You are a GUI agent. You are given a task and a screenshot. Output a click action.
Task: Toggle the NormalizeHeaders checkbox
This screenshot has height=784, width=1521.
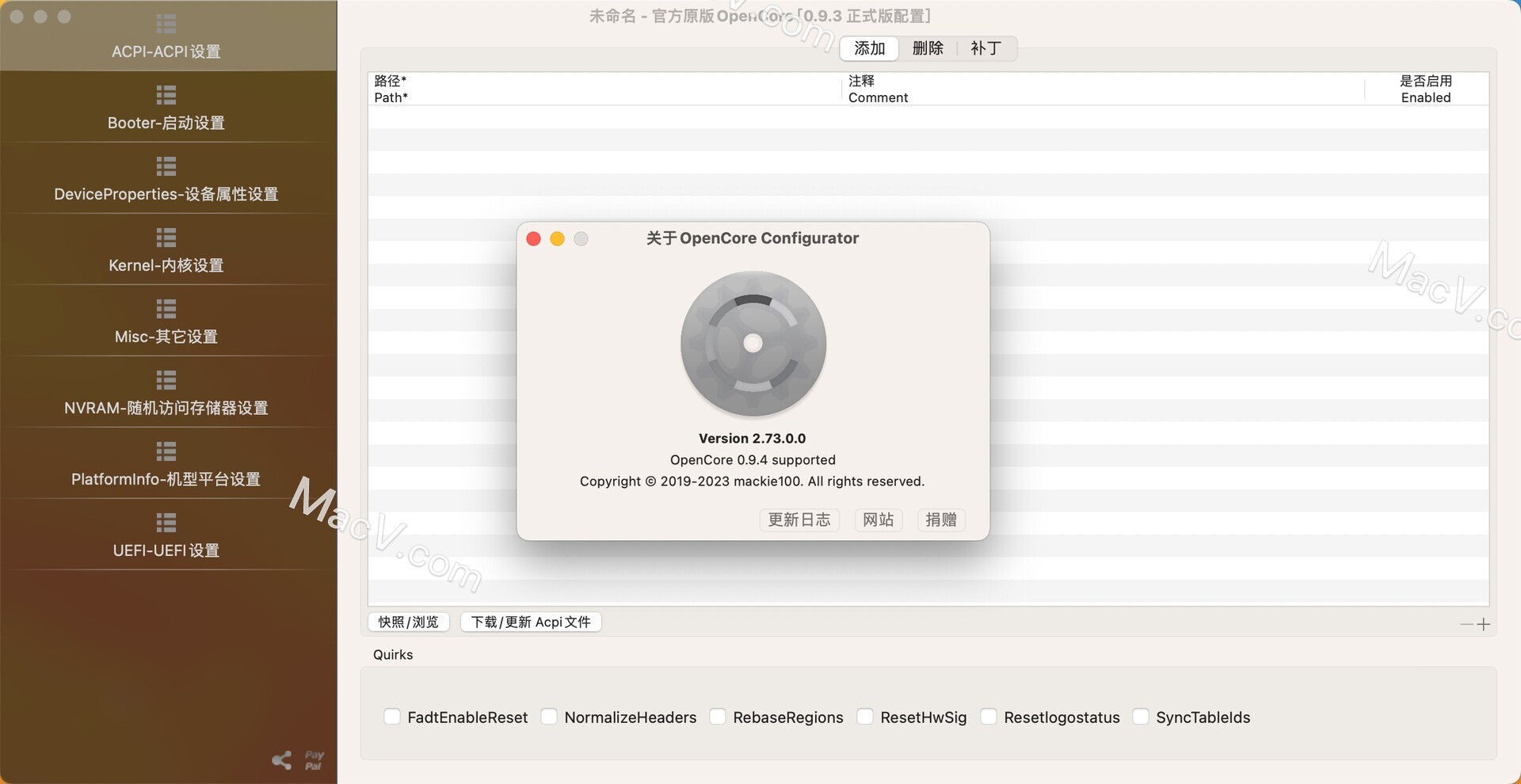549,717
